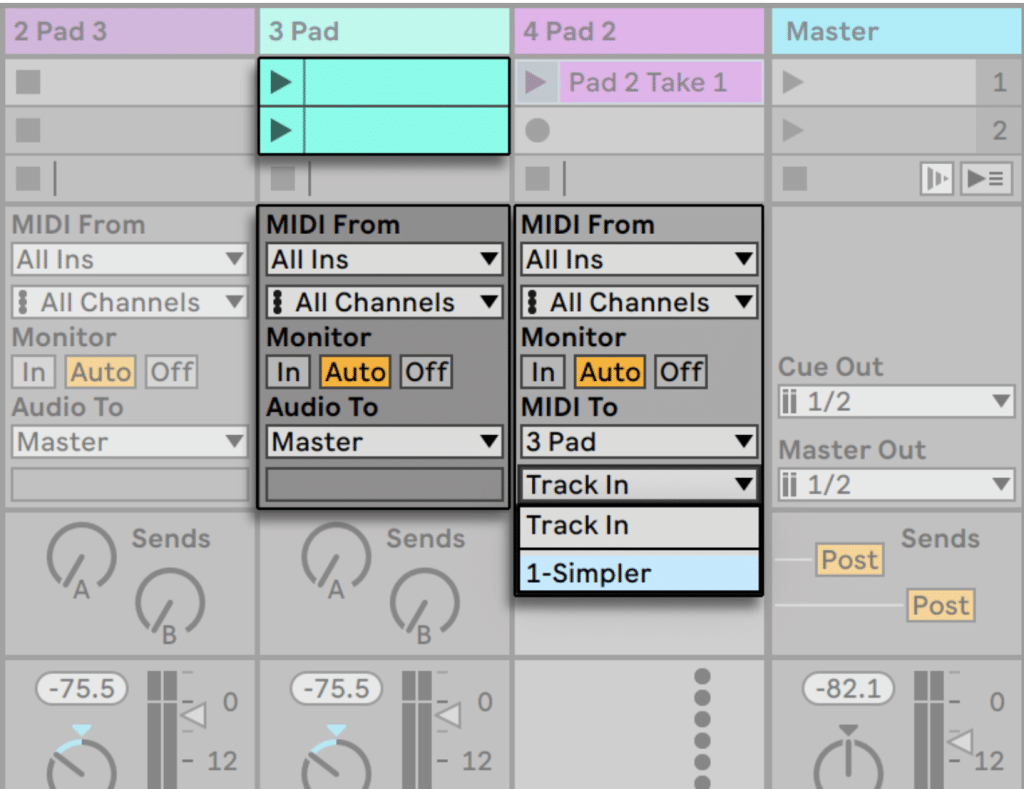Image resolution: width=1024 pixels, height=789 pixels.
Task: Open the All Ins MIDI From dropdown on 3 Pad
Action: pyautogui.click(x=383, y=259)
